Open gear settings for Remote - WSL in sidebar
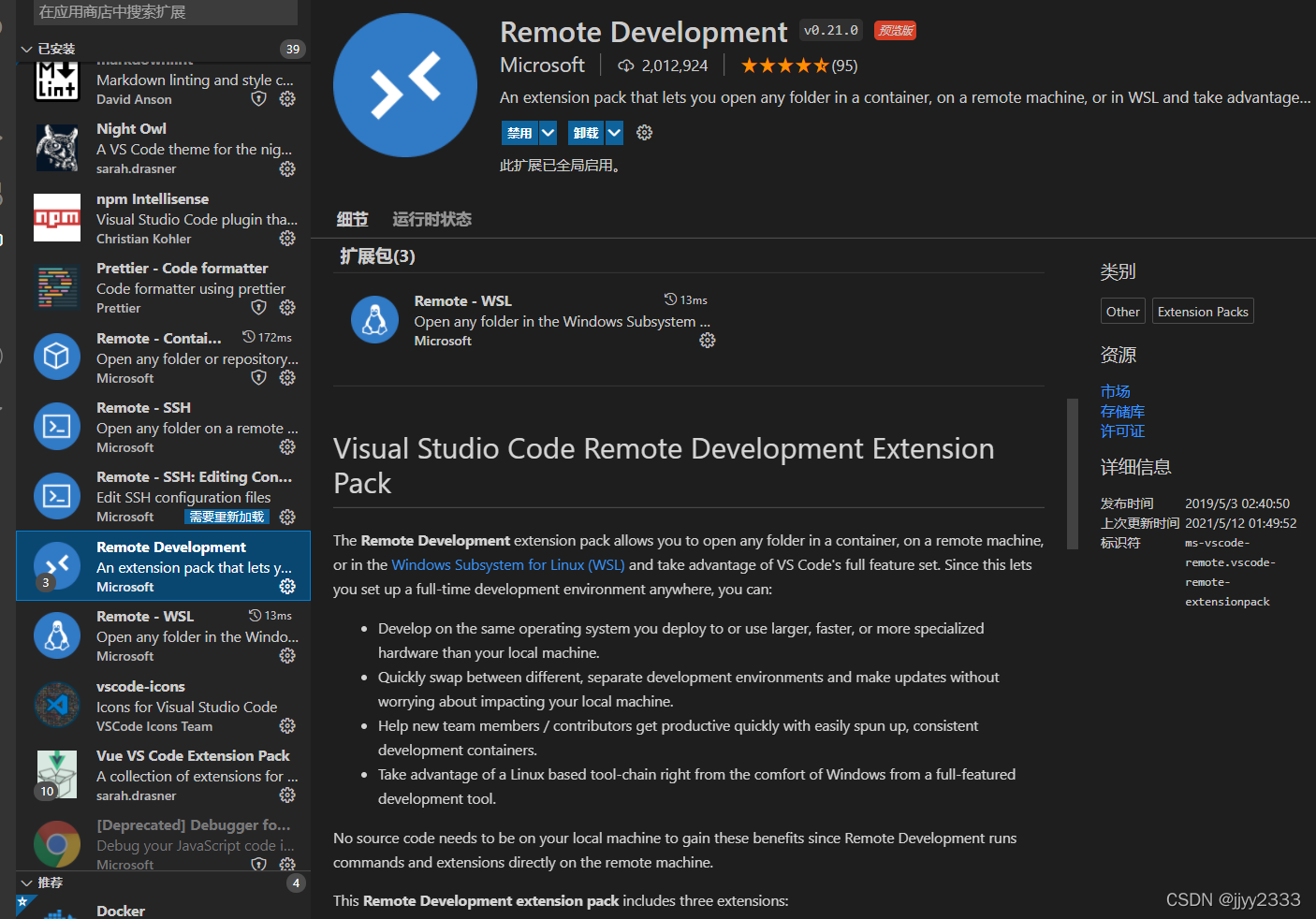Screen dimensions: 1316x919 coord(287,656)
